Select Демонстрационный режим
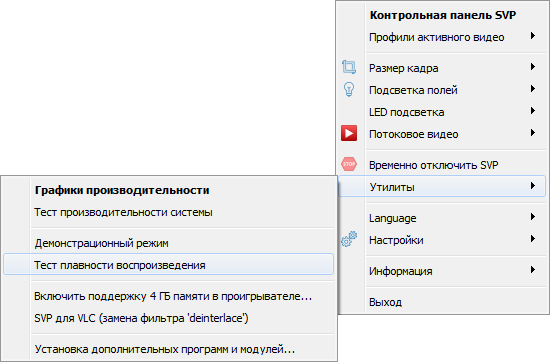This screenshot has height=362, width=550. point(168,243)
